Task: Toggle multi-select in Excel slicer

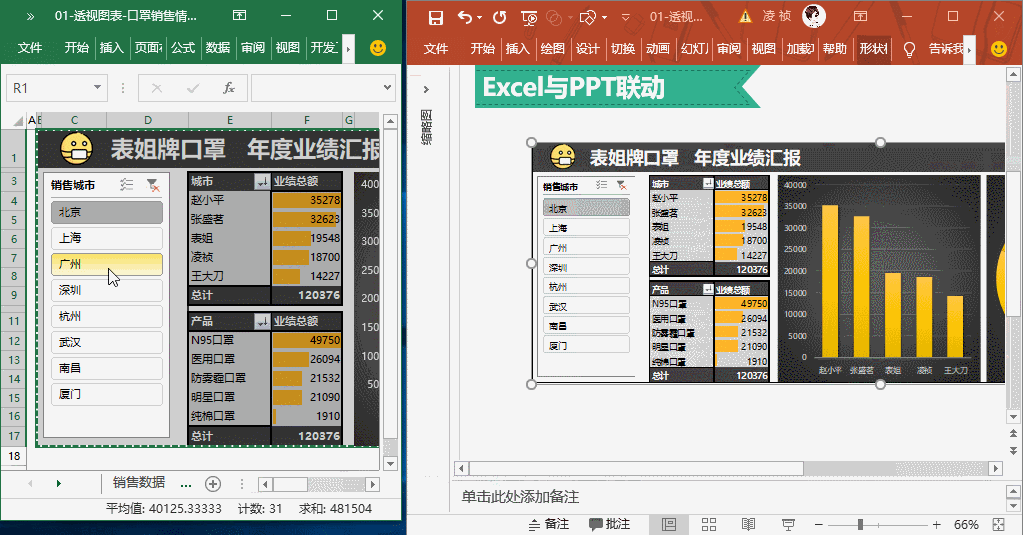Action: (127, 185)
